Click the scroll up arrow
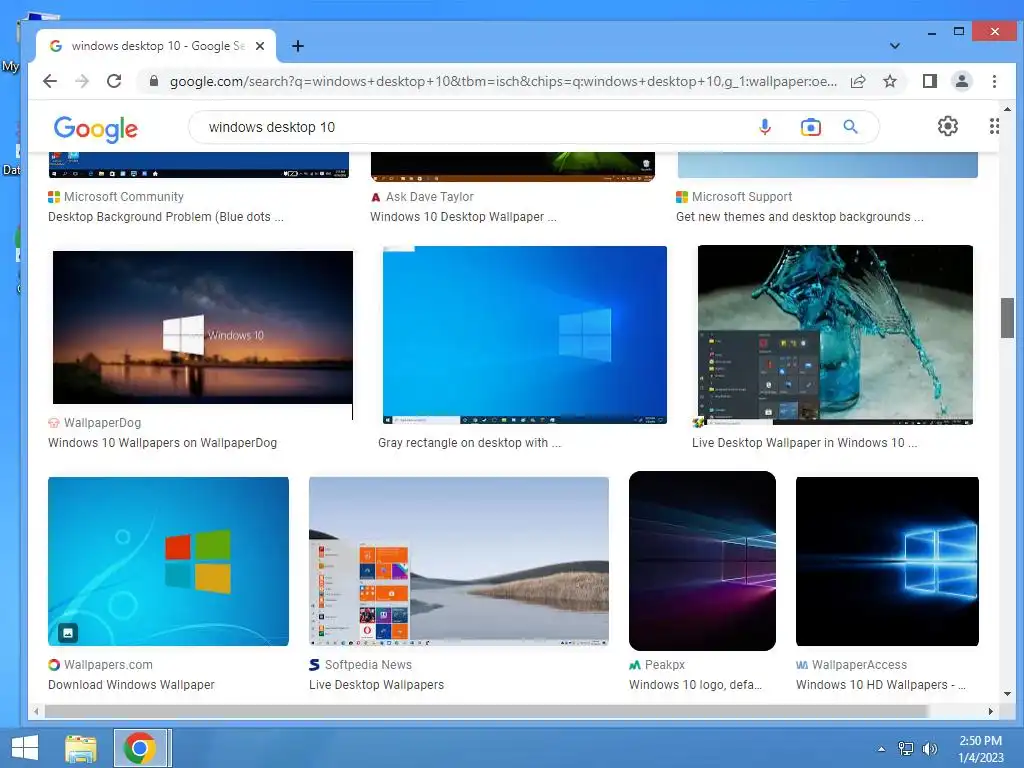This screenshot has width=1024, height=768. (1007, 109)
